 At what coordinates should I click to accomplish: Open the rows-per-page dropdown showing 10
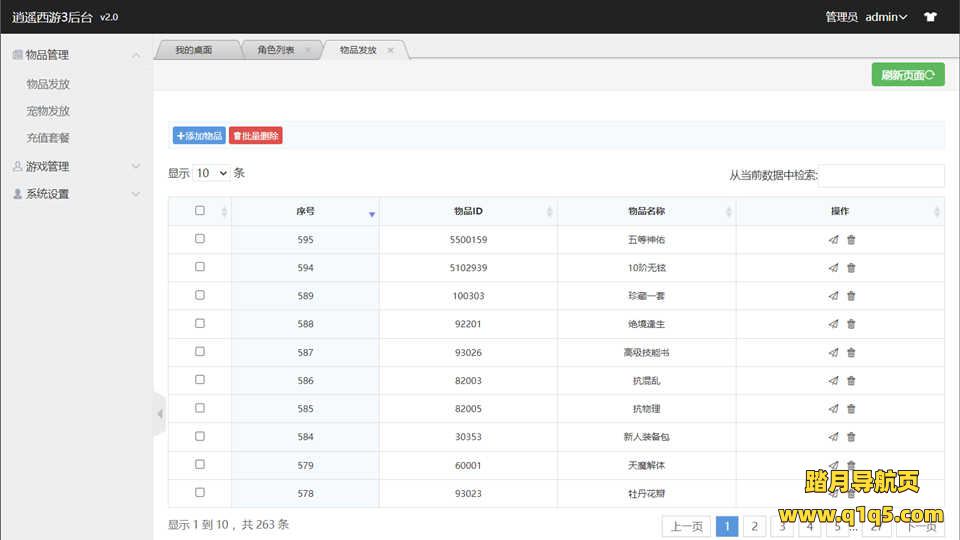(x=211, y=173)
